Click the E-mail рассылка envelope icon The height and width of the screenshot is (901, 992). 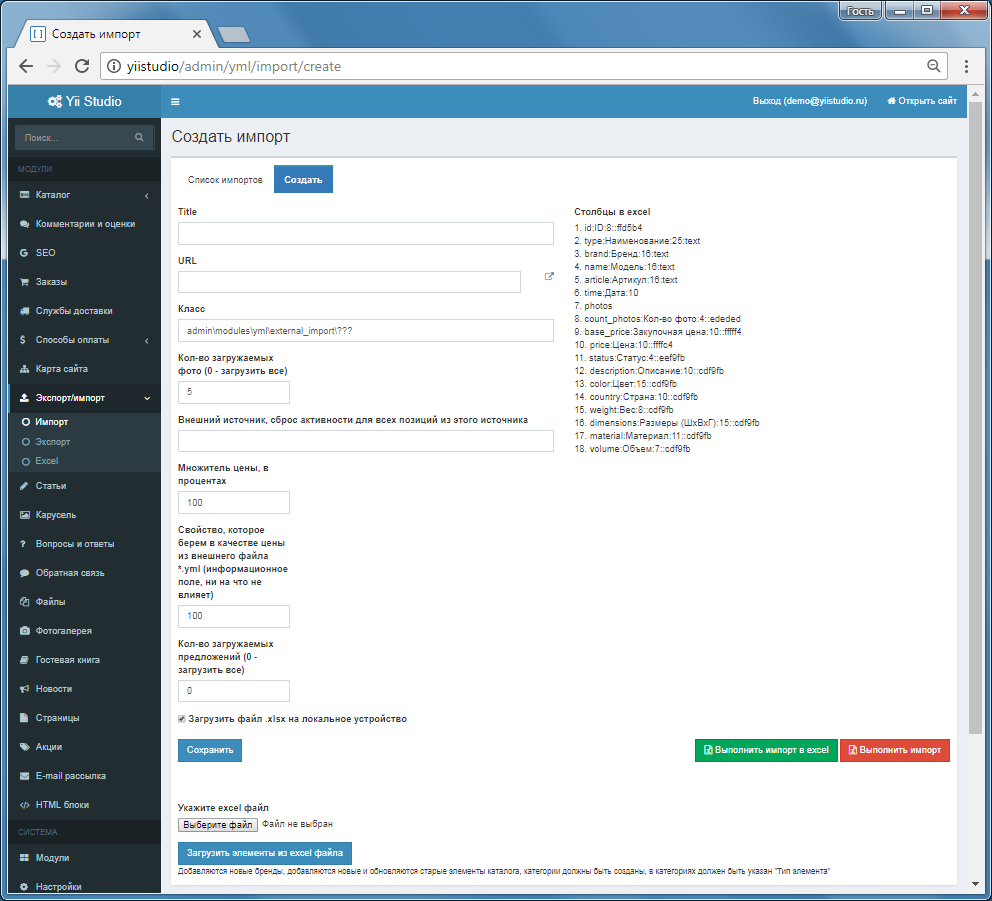point(24,776)
